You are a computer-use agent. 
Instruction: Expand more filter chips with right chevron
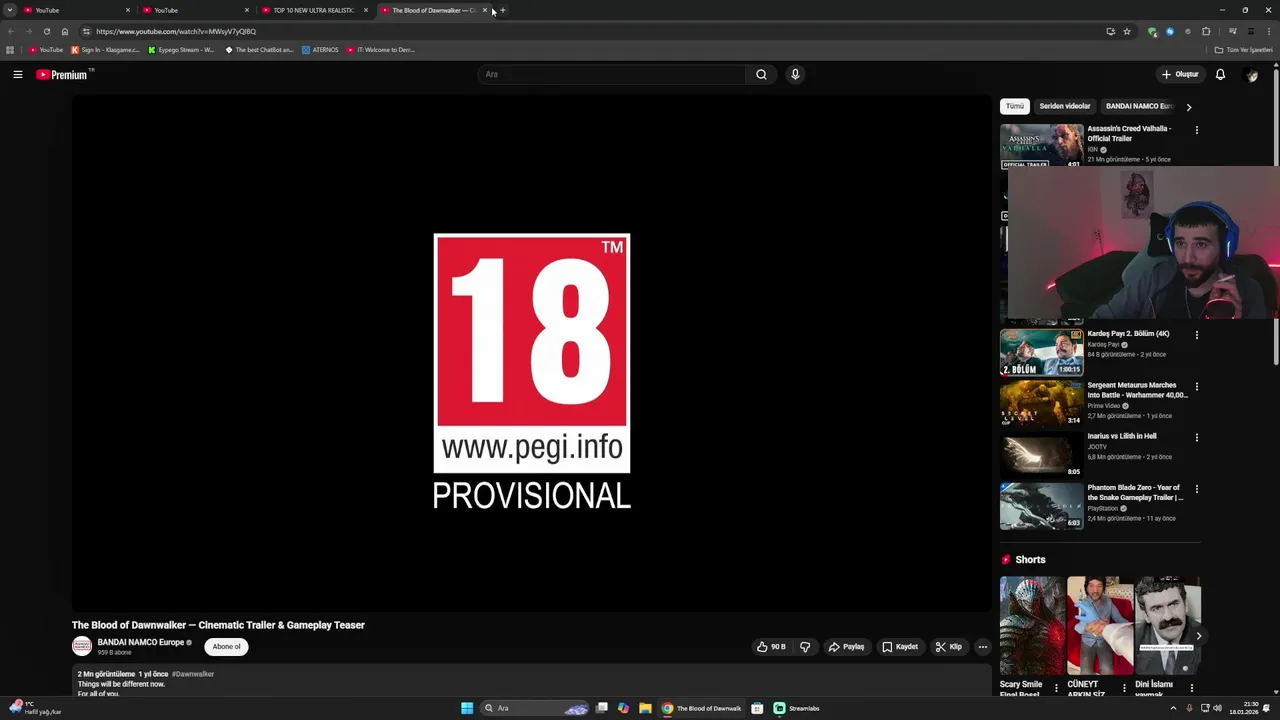[x=1188, y=106]
